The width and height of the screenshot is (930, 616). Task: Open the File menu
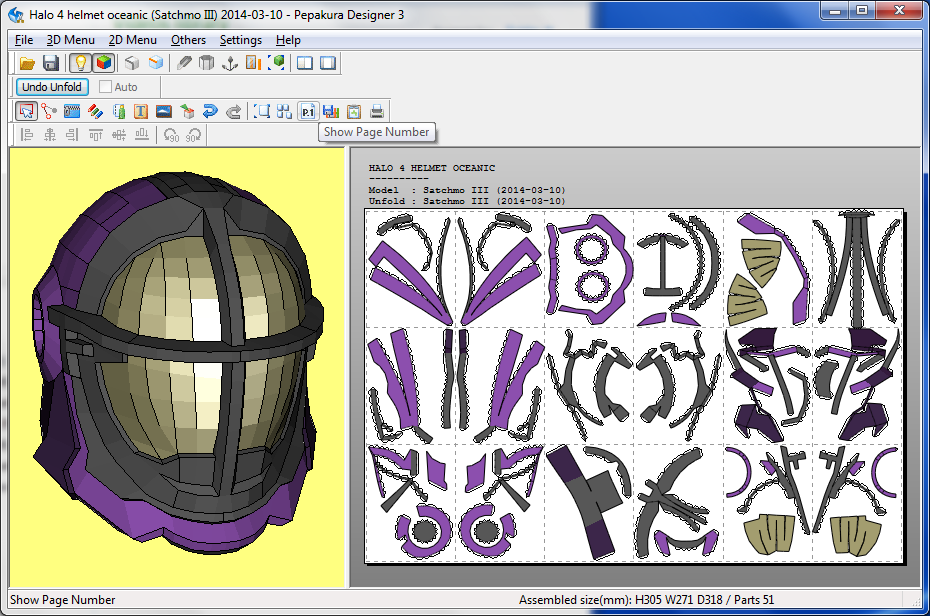(x=24, y=40)
